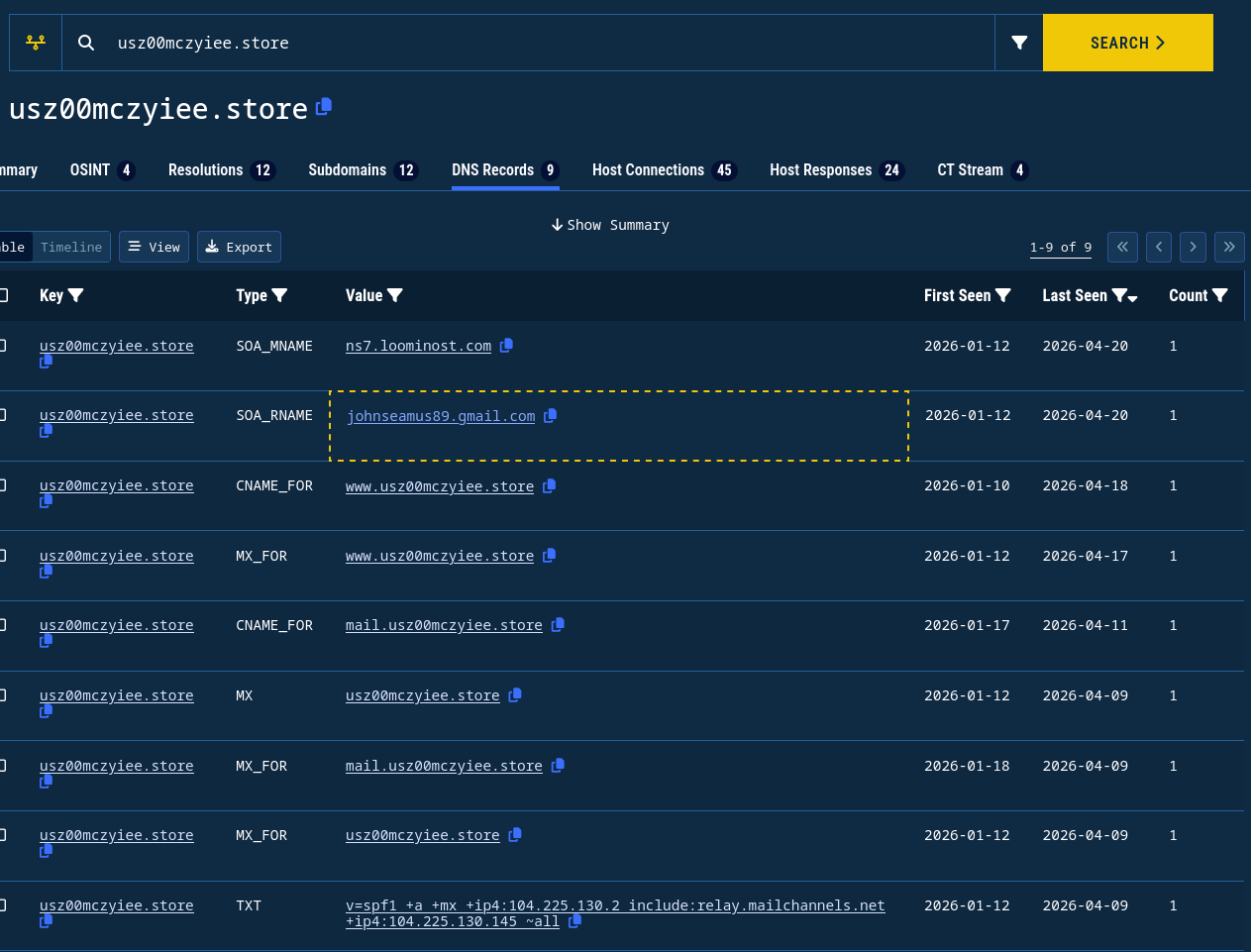Filter the Key column
The image size is (1251, 952).
coord(76,295)
